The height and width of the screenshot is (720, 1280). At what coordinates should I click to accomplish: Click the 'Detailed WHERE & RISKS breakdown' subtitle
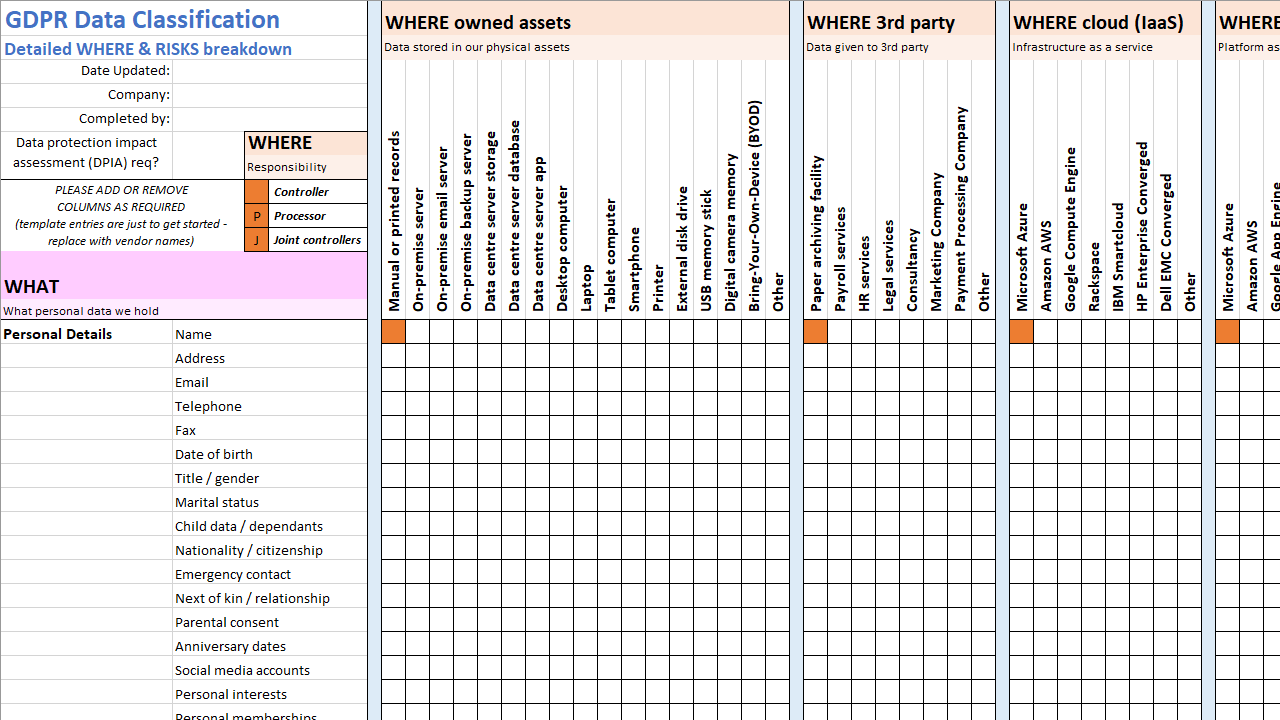[x=148, y=49]
